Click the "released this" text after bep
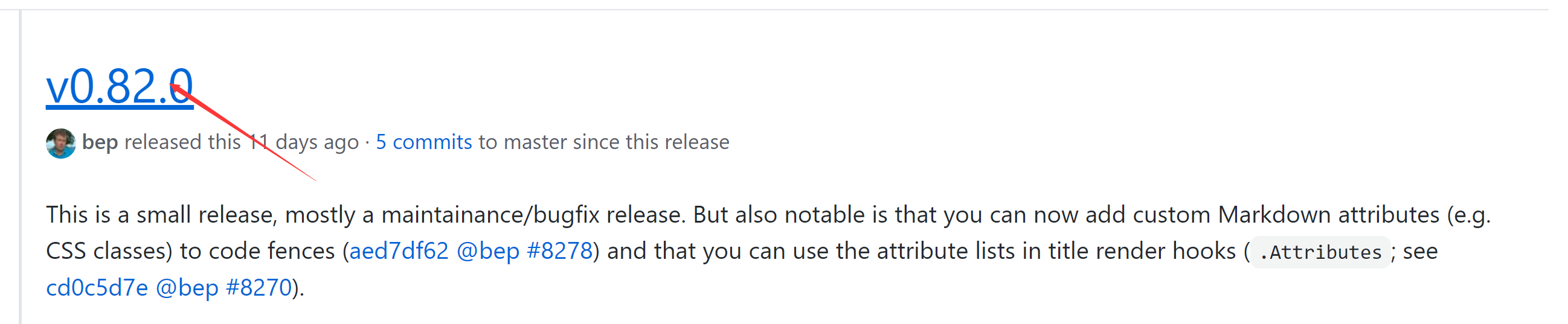Image resolution: width=1568 pixels, height=324 pixels. (x=182, y=142)
